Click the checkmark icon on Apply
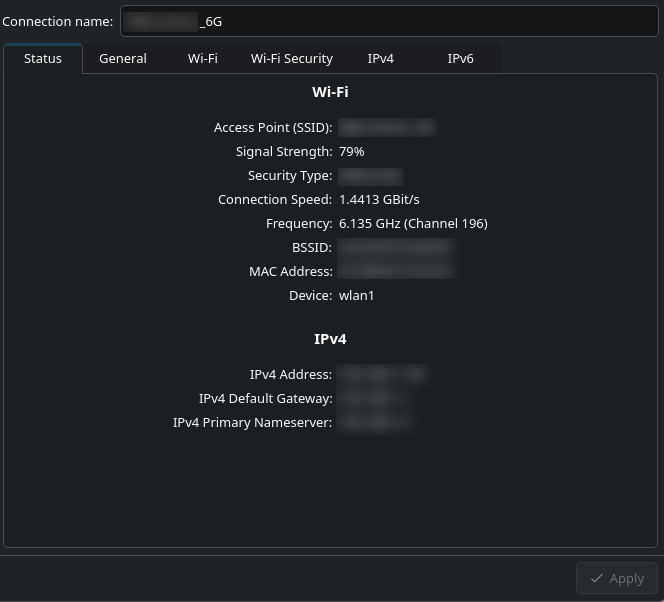The height and width of the screenshot is (602, 664). 597,578
